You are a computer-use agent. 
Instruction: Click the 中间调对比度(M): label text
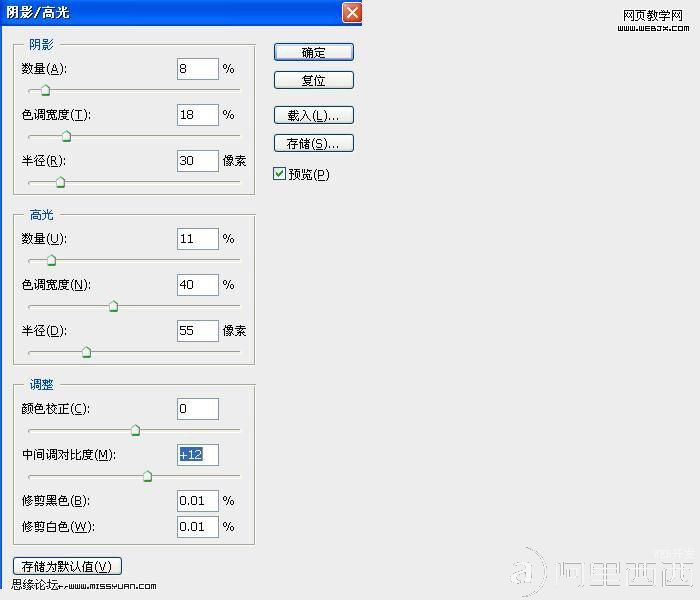69,455
